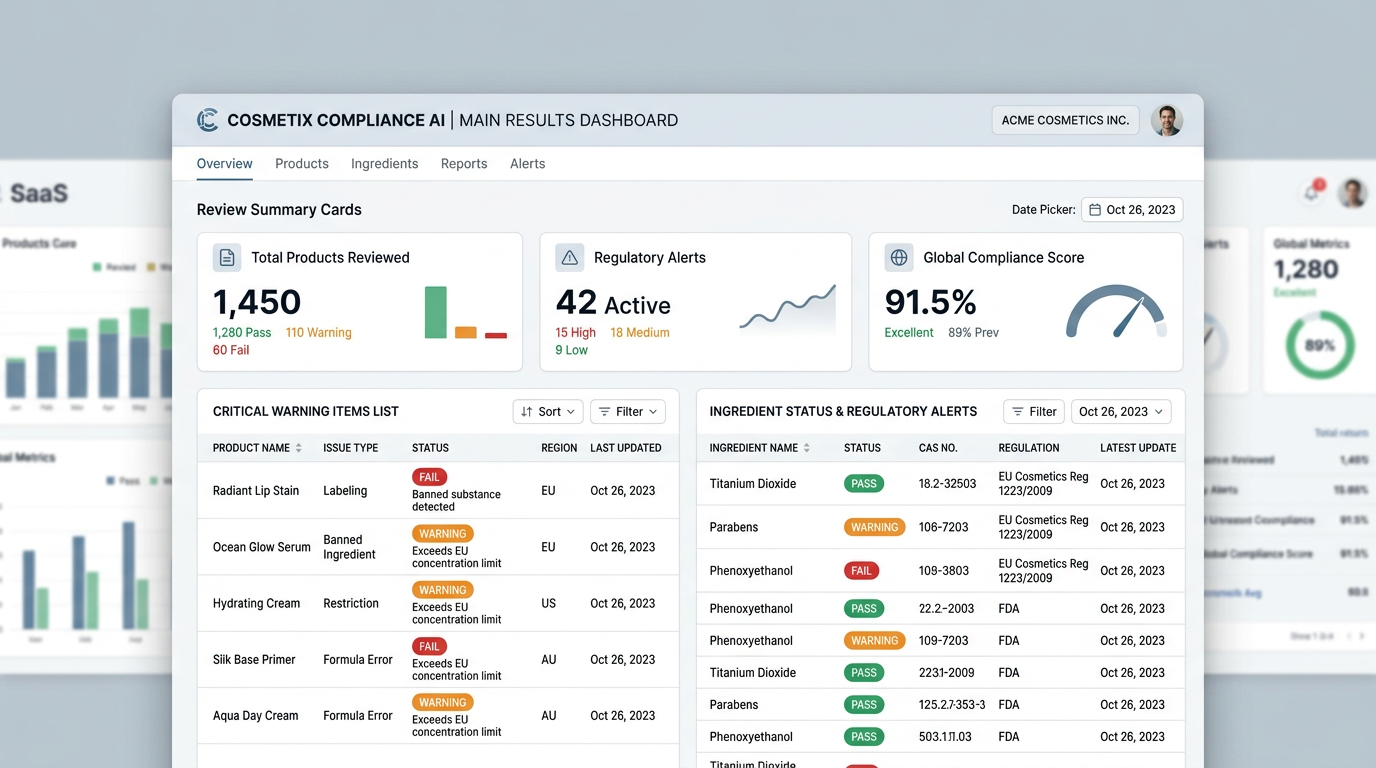The width and height of the screenshot is (1376, 768).
Task: Click the notification bell with red badge
Action: point(1311,192)
